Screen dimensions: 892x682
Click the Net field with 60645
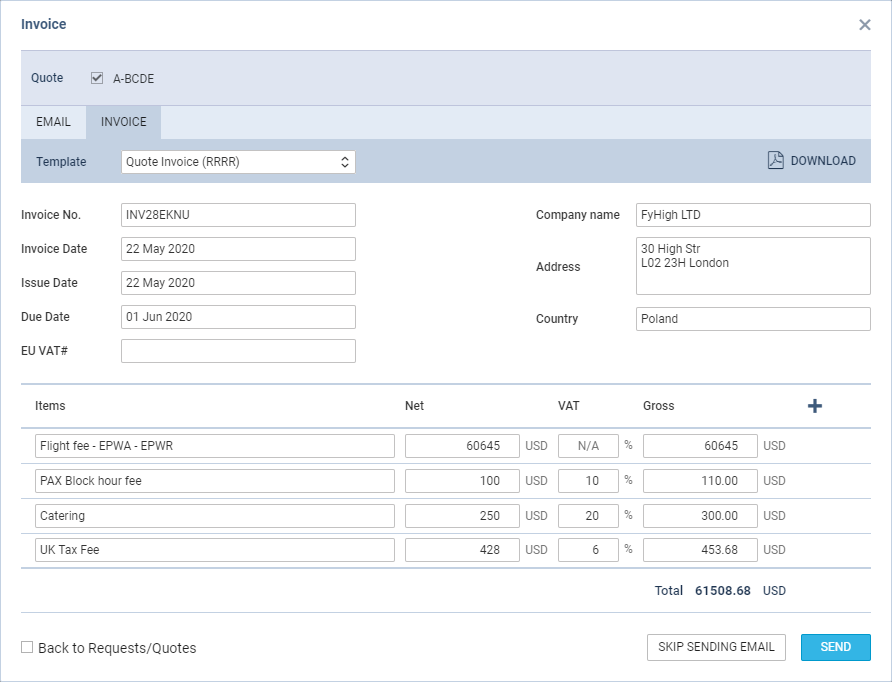point(462,446)
